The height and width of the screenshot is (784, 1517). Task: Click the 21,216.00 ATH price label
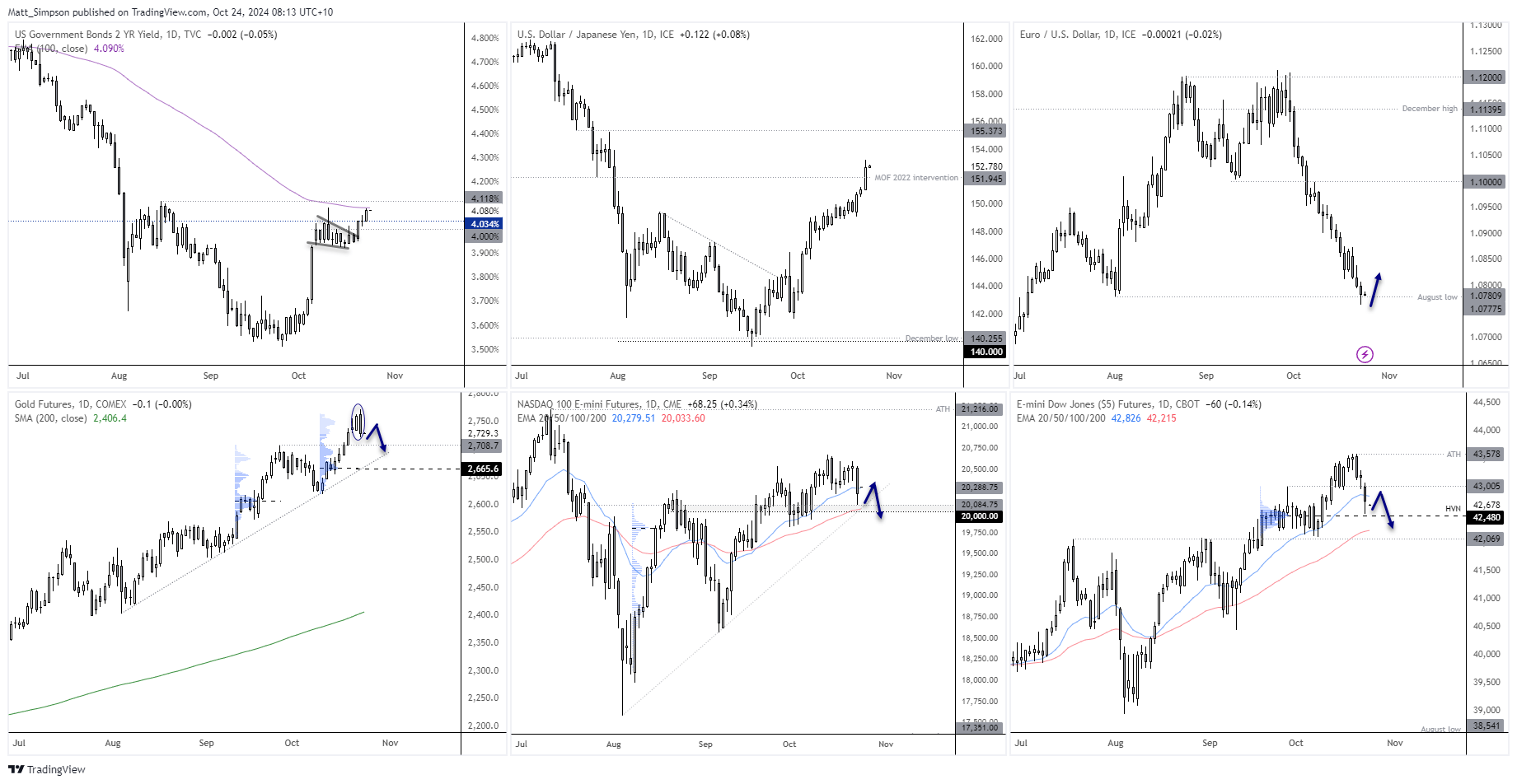point(980,409)
